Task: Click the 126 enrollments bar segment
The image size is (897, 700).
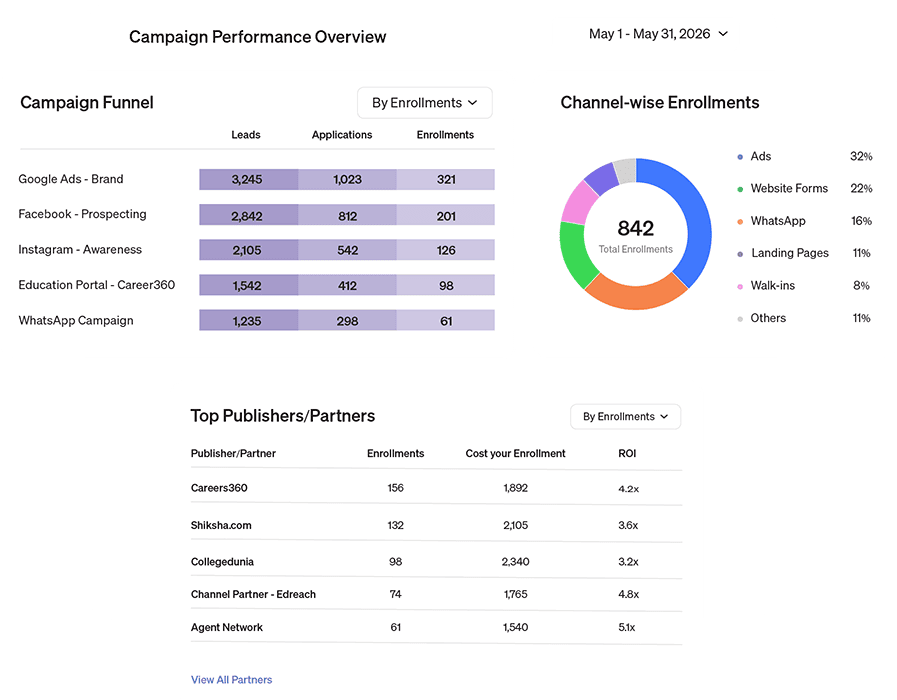Action: click(x=446, y=250)
